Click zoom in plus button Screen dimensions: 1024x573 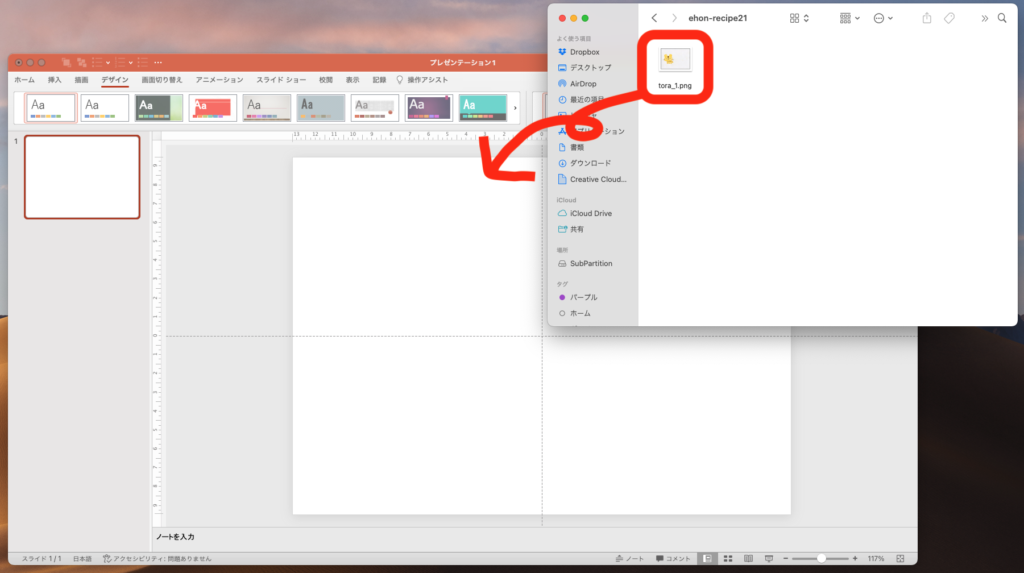[x=855, y=558]
